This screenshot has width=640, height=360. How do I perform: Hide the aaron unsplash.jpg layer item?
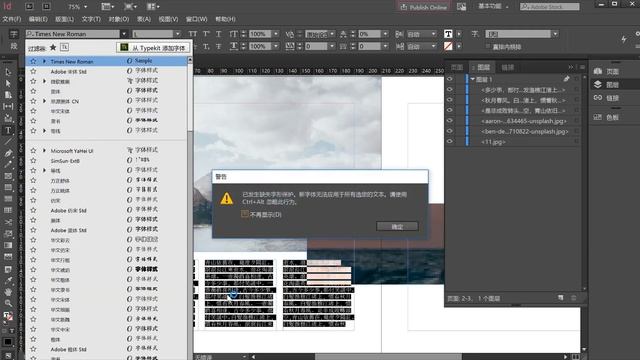click(x=450, y=121)
